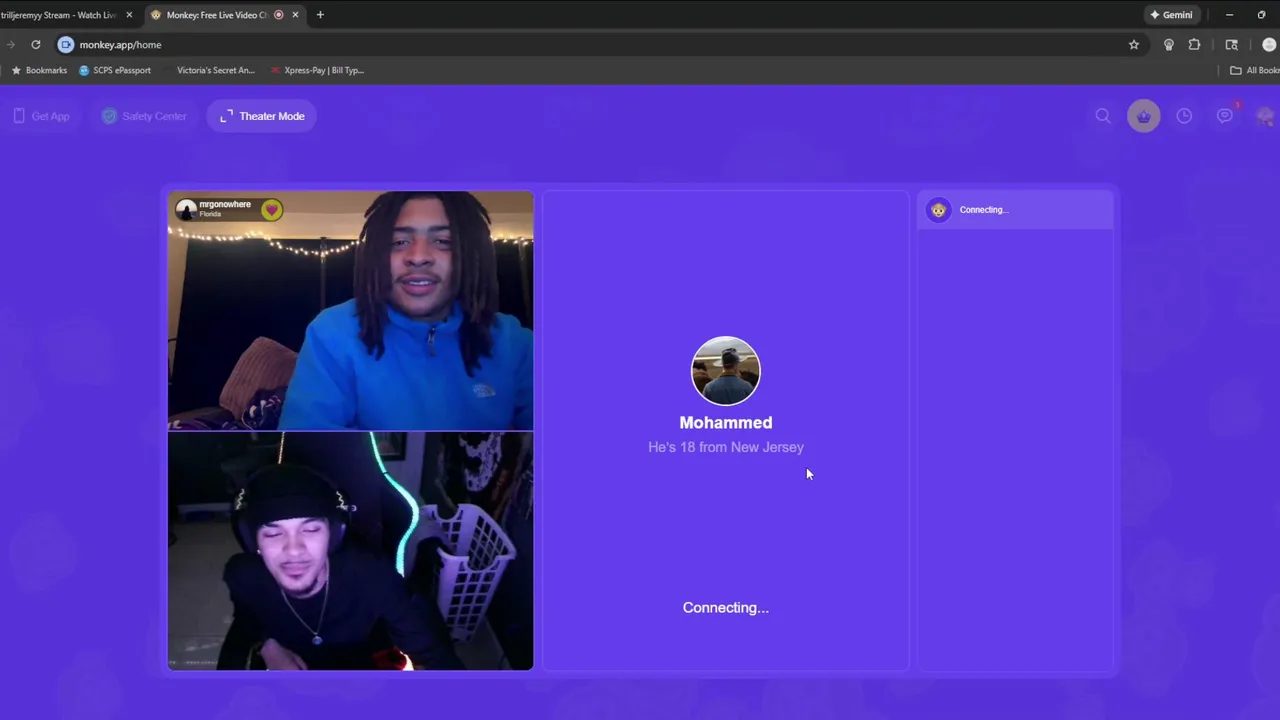This screenshot has width=1280, height=720.
Task: Enable Theater Mode
Action: (262, 116)
